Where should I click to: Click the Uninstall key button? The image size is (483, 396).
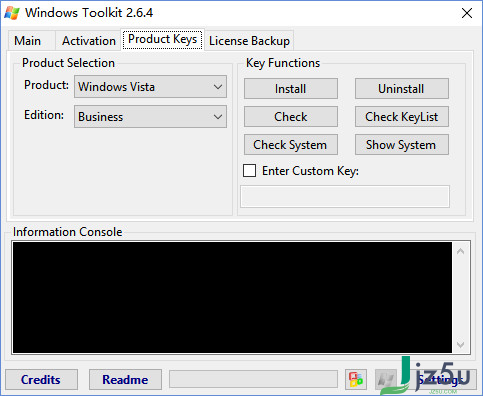click(402, 89)
